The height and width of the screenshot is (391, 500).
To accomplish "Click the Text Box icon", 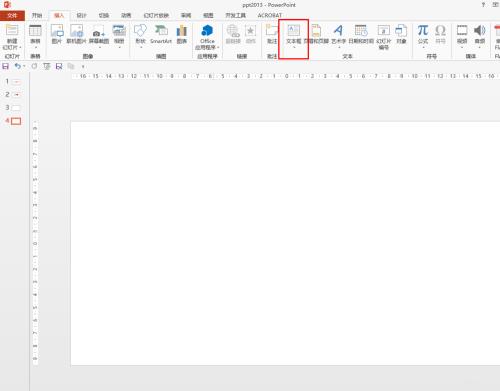I will [x=293, y=31].
